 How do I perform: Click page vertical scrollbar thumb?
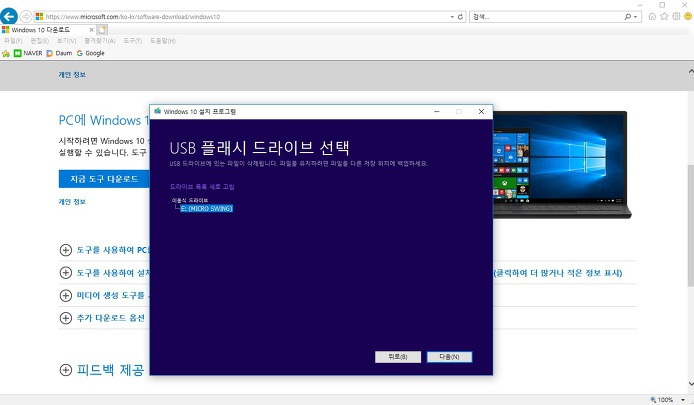691,226
